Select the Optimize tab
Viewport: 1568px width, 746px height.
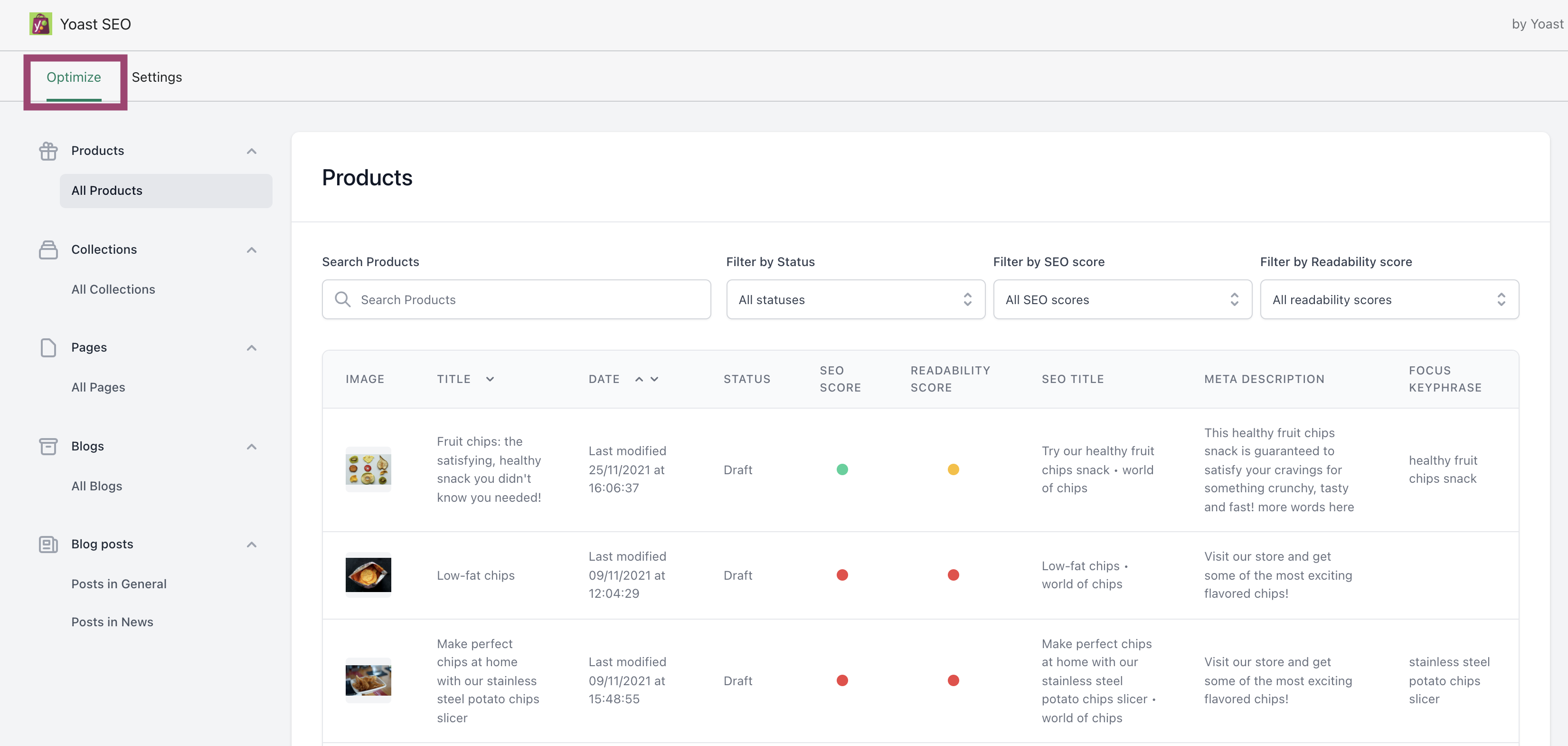coord(74,77)
